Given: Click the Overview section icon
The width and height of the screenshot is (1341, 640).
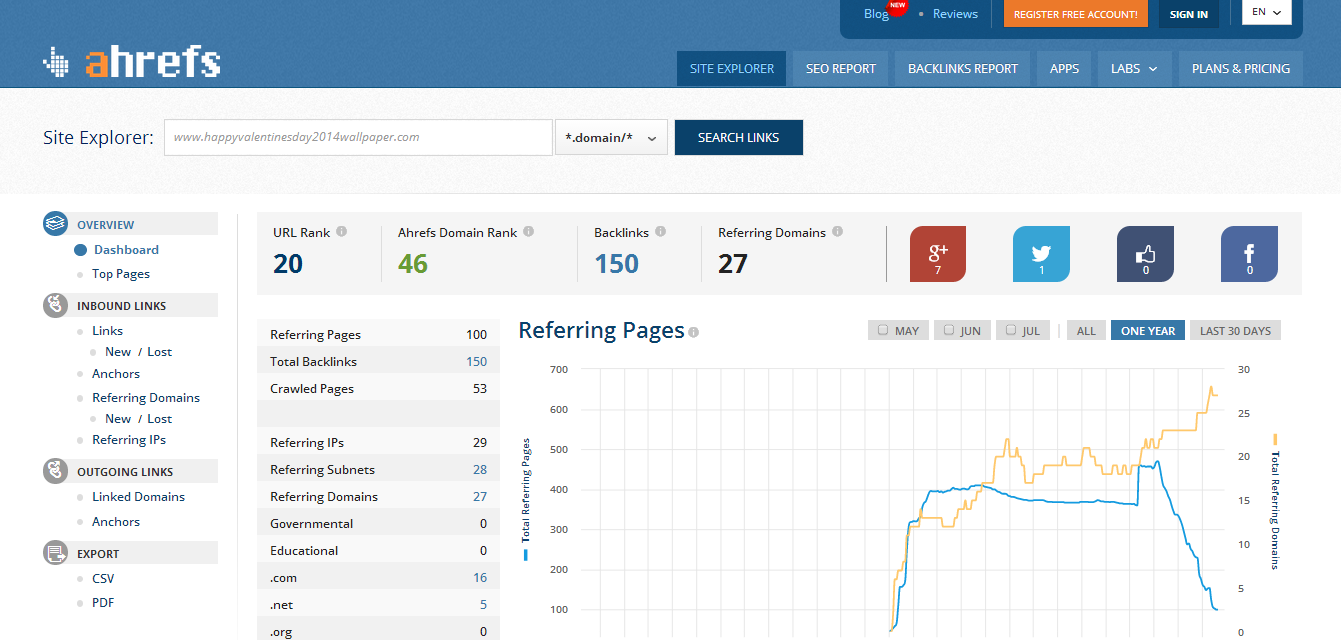Looking at the screenshot, I should (x=55, y=223).
